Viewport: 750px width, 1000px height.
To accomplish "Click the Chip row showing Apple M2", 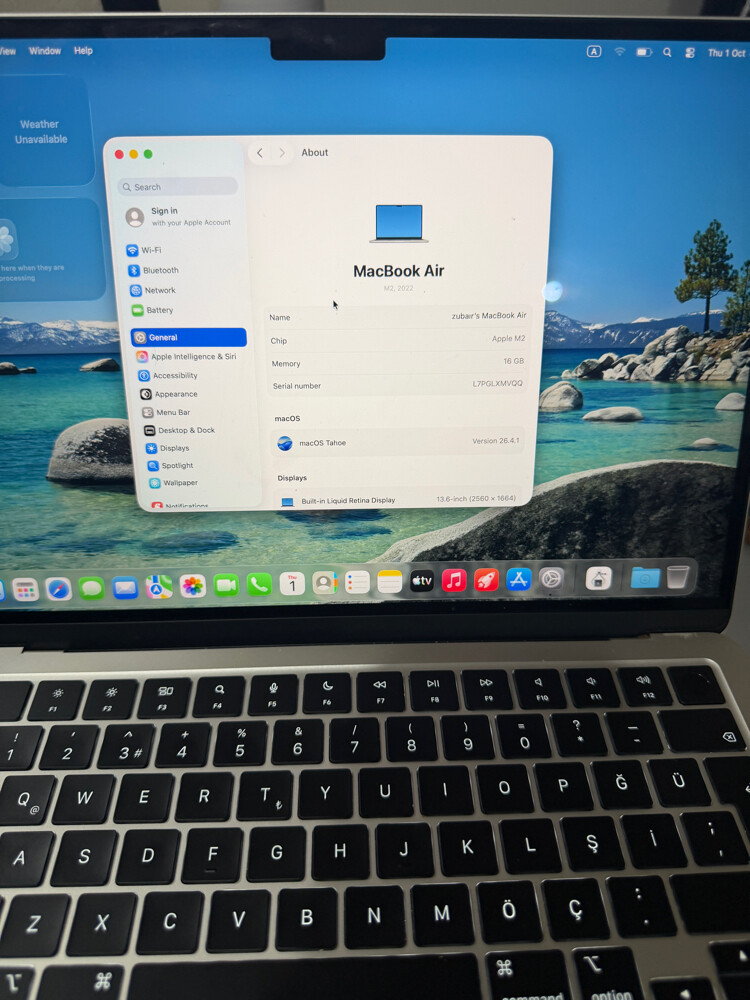I will coord(397,340).
